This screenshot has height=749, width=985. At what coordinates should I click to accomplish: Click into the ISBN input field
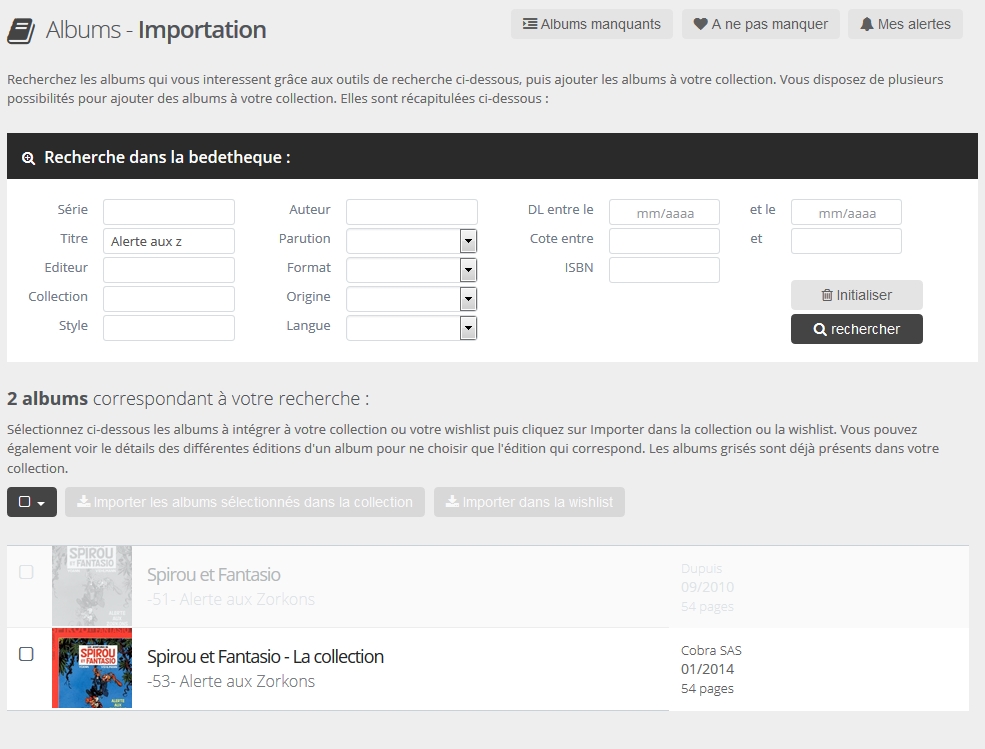(x=664, y=270)
